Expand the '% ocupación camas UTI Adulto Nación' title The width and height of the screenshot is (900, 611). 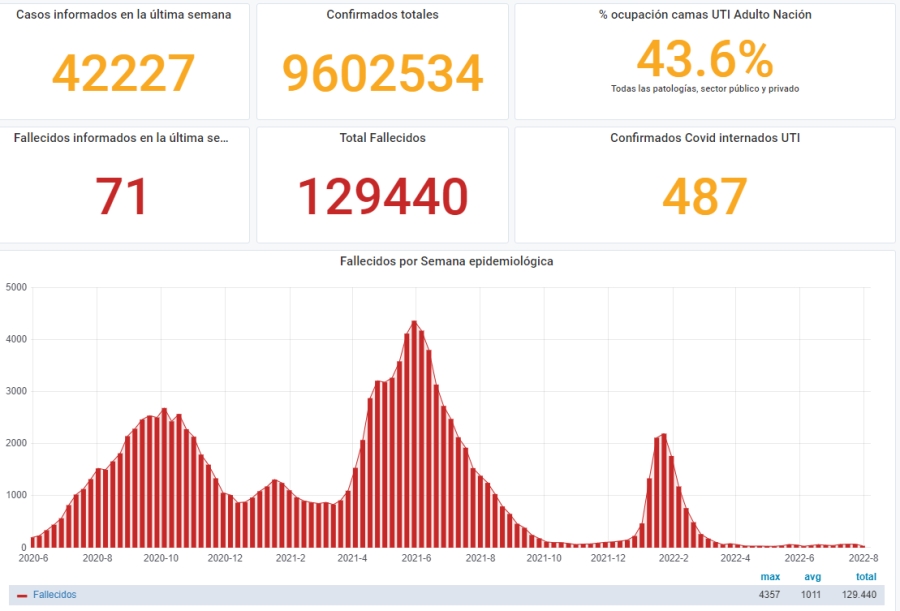tap(705, 15)
